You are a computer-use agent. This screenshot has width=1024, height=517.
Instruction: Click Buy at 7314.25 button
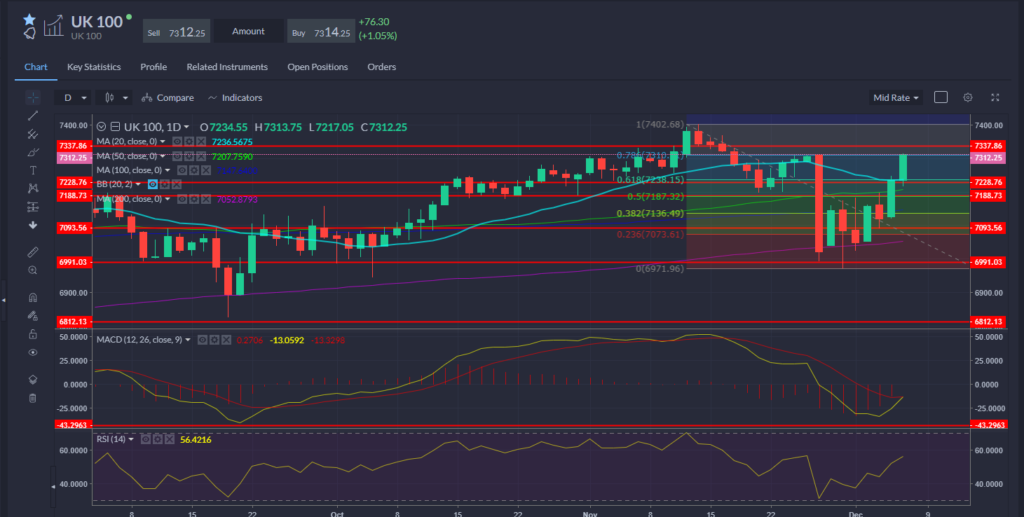[x=321, y=31]
